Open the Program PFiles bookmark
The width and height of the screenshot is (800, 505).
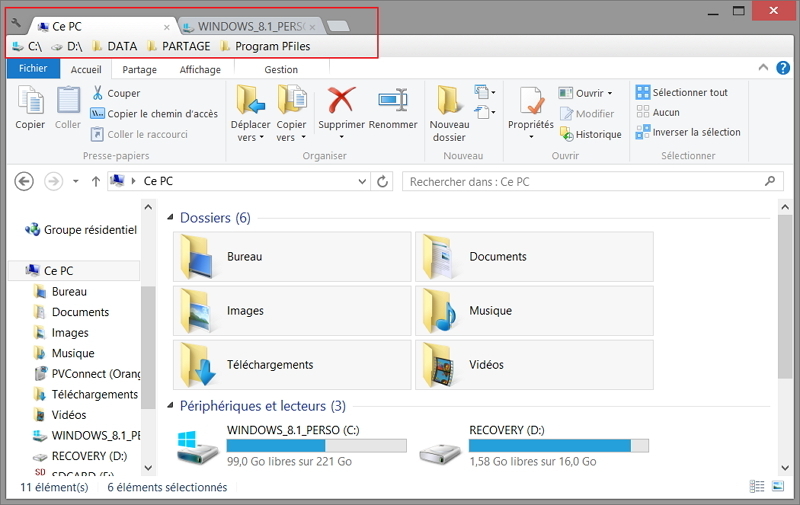[265, 46]
